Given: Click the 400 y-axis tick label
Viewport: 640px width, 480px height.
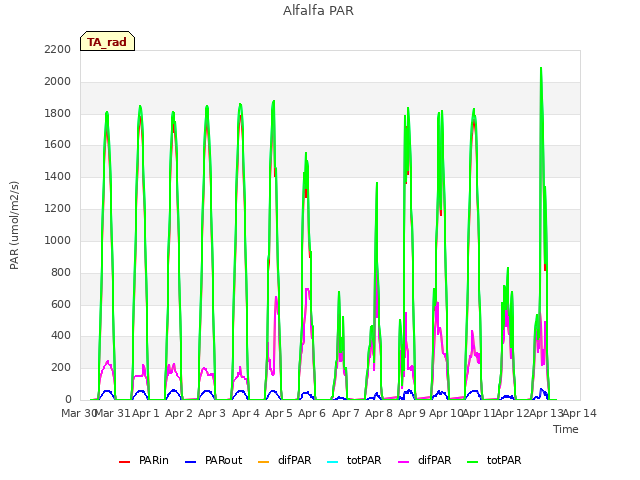Looking at the screenshot, I should click(x=61, y=336).
